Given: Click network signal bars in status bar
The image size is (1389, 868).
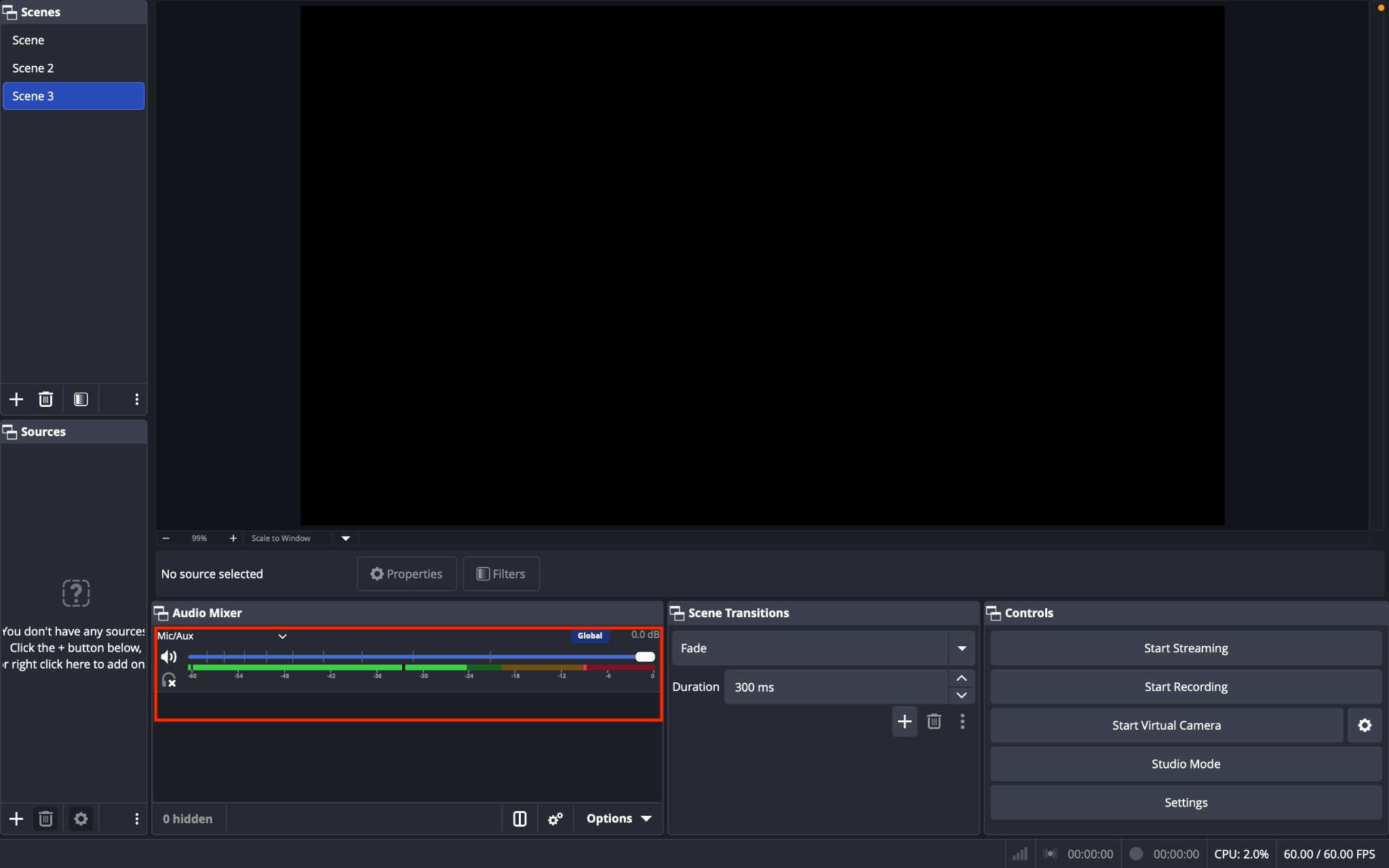Looking at the screenshot, I should click(1020, 854).
